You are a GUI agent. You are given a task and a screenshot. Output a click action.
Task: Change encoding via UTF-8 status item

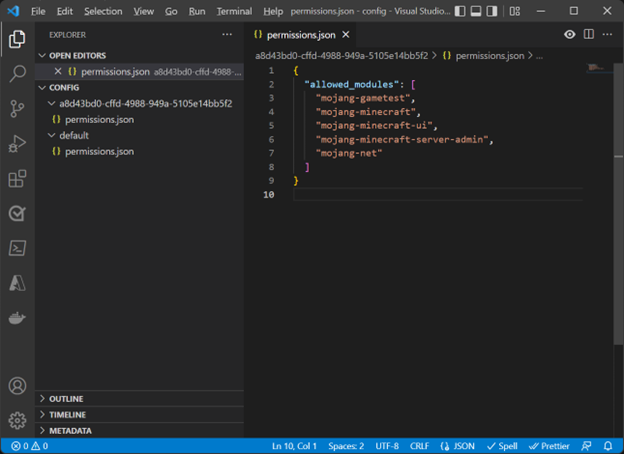click(387, 446)
